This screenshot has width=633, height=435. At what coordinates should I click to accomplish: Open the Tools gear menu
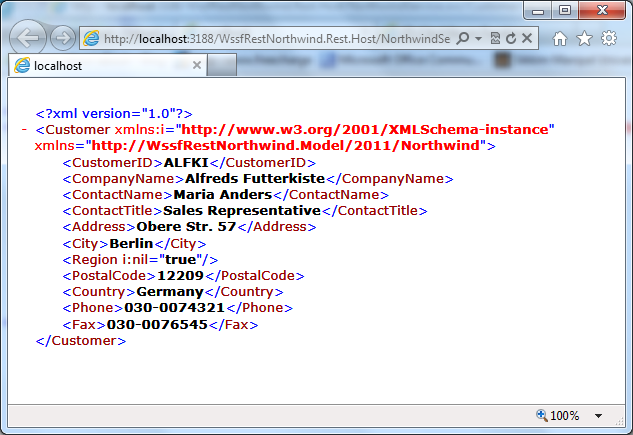tap(609, 38)
